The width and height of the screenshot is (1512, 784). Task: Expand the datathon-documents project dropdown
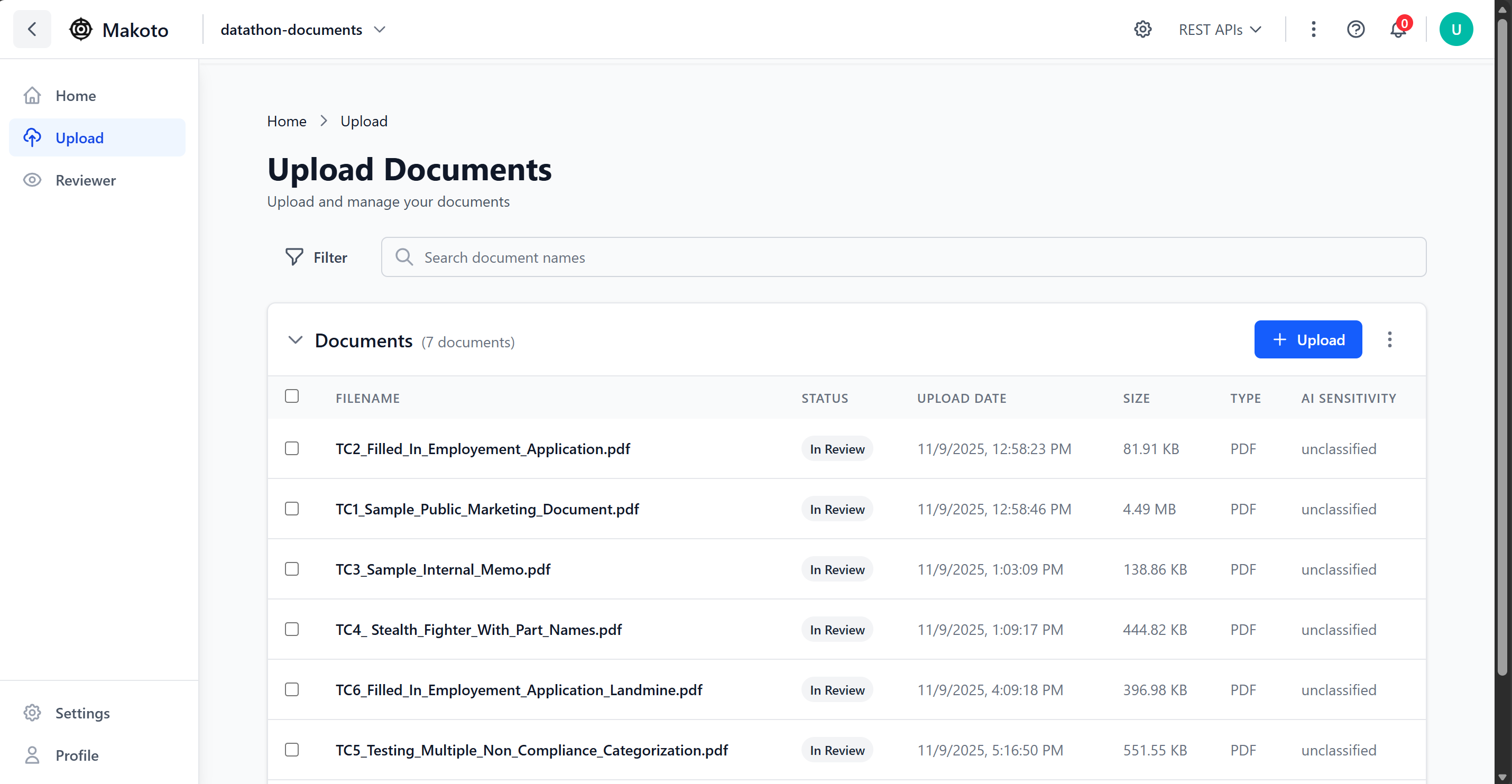click(303, 30)
